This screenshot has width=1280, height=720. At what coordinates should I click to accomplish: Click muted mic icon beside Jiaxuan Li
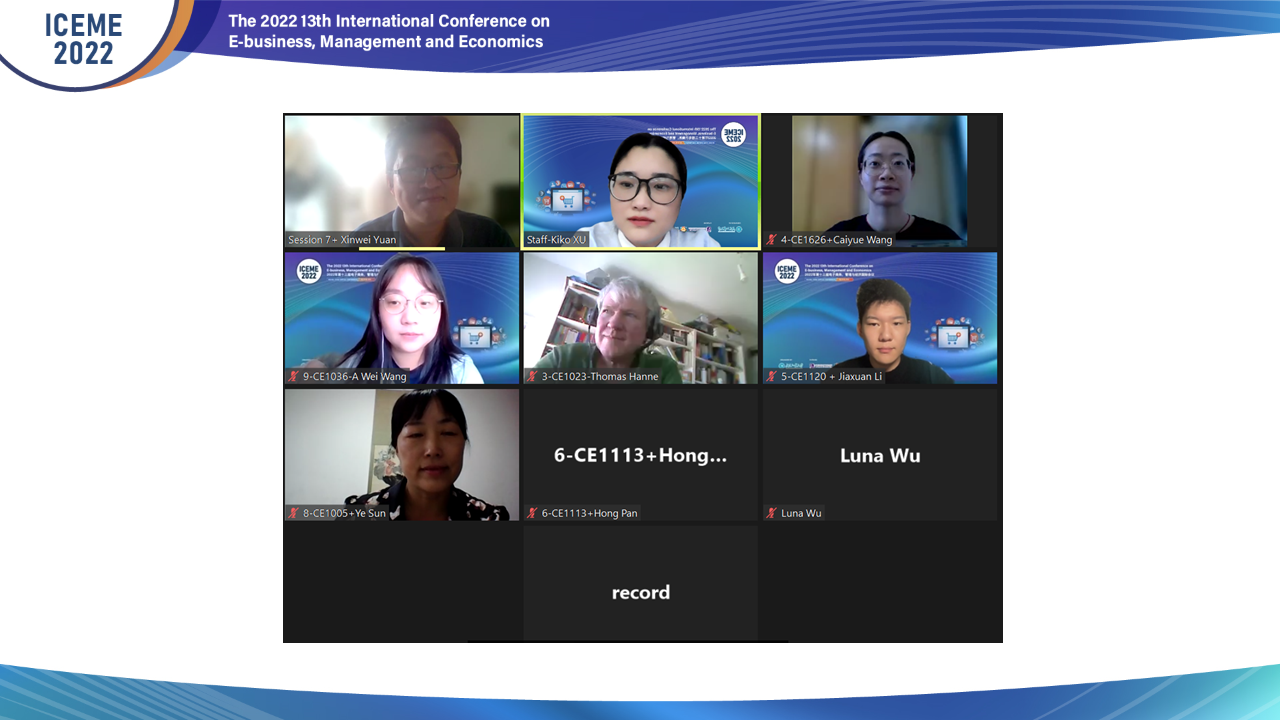(x=772, y=377)
